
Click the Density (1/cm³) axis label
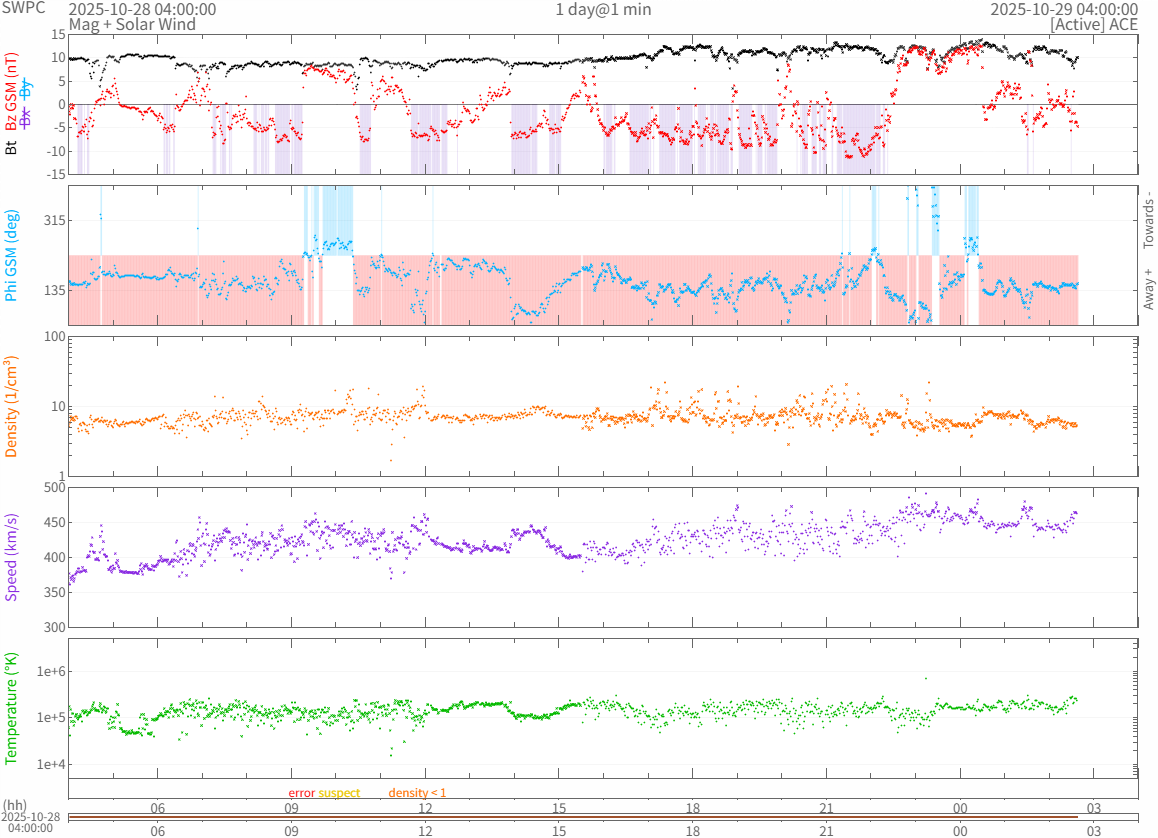tap(12, 406)
